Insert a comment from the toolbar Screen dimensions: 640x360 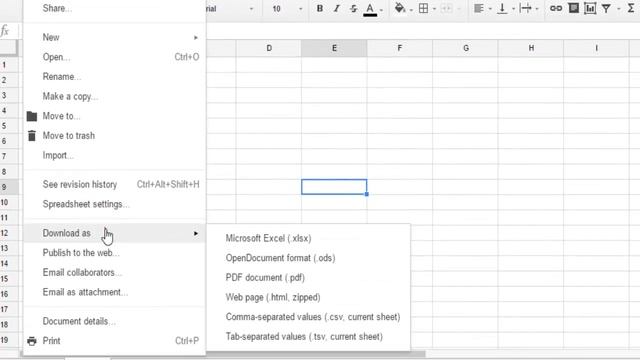click(x=573, y=8)
